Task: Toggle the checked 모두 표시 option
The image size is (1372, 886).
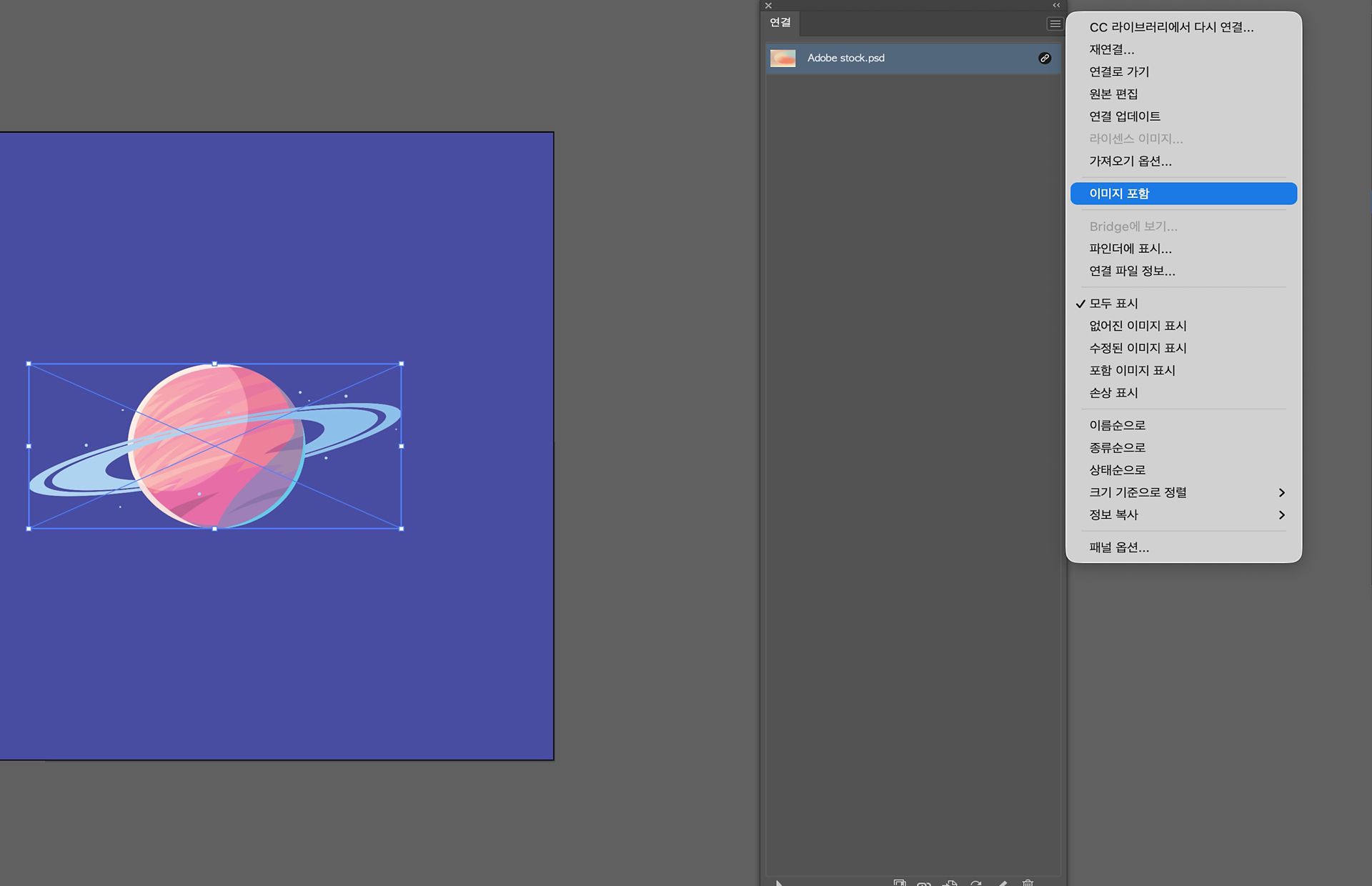Action: [x=1183, y=304]
